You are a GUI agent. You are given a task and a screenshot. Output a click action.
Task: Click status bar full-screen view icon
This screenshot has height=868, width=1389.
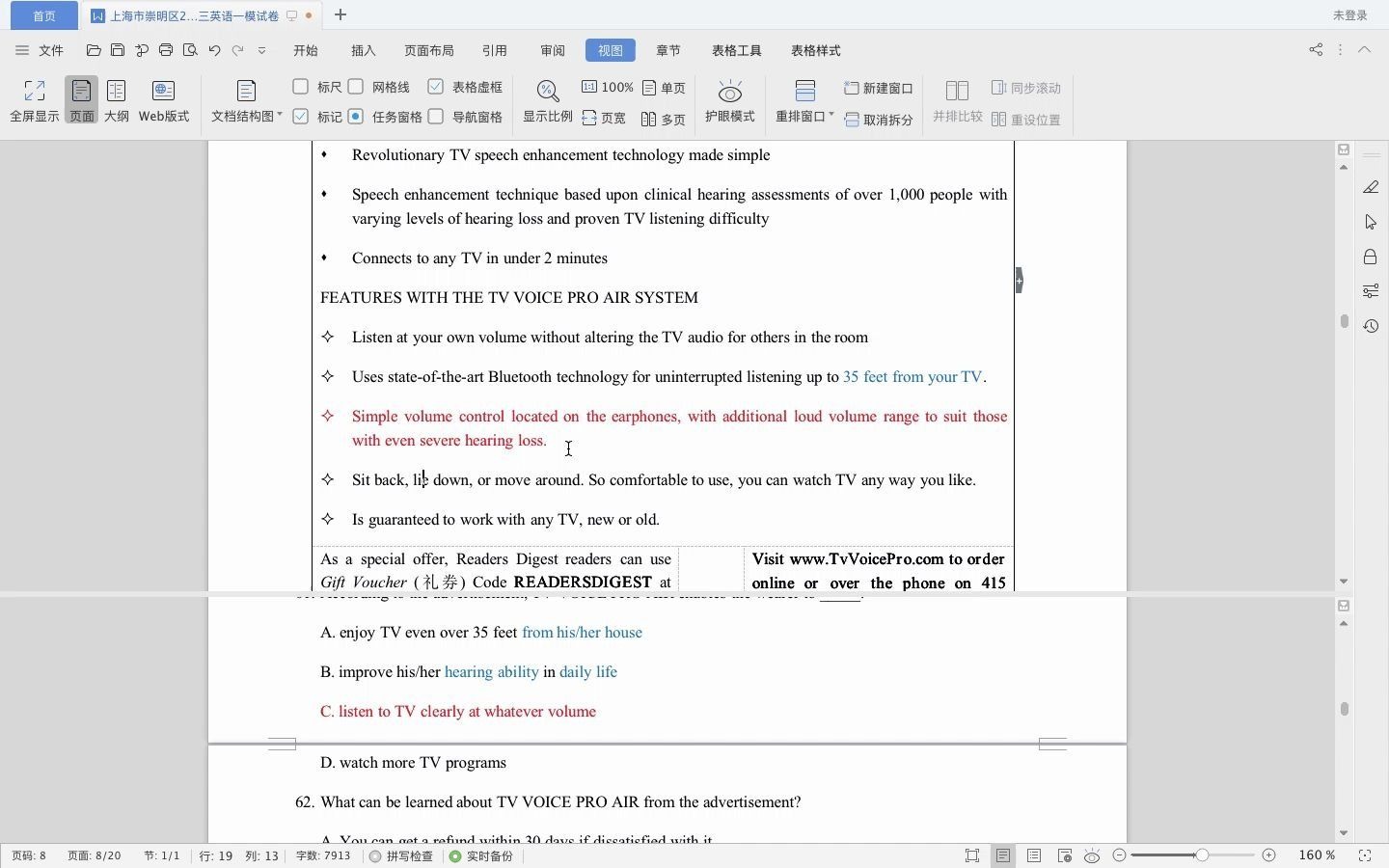tap(972, 855)
